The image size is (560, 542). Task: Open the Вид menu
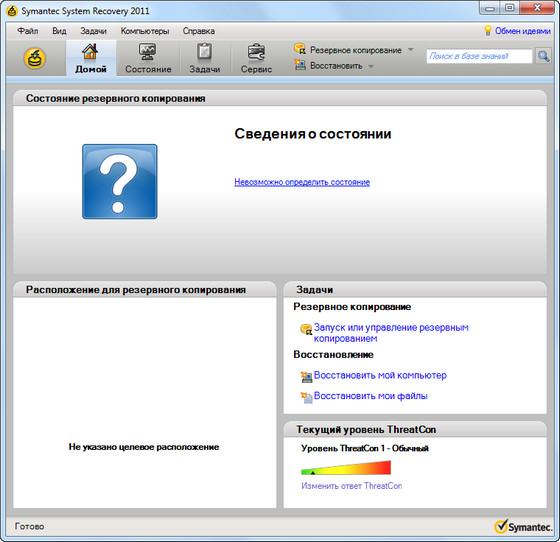click(x=59, y=31)
